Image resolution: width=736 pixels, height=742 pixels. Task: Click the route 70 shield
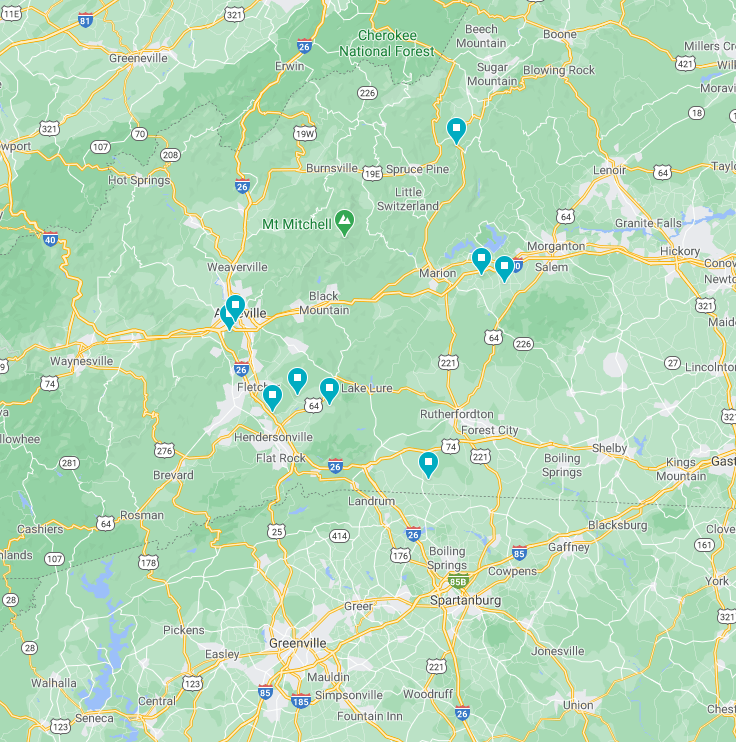[x=139, y=134]
